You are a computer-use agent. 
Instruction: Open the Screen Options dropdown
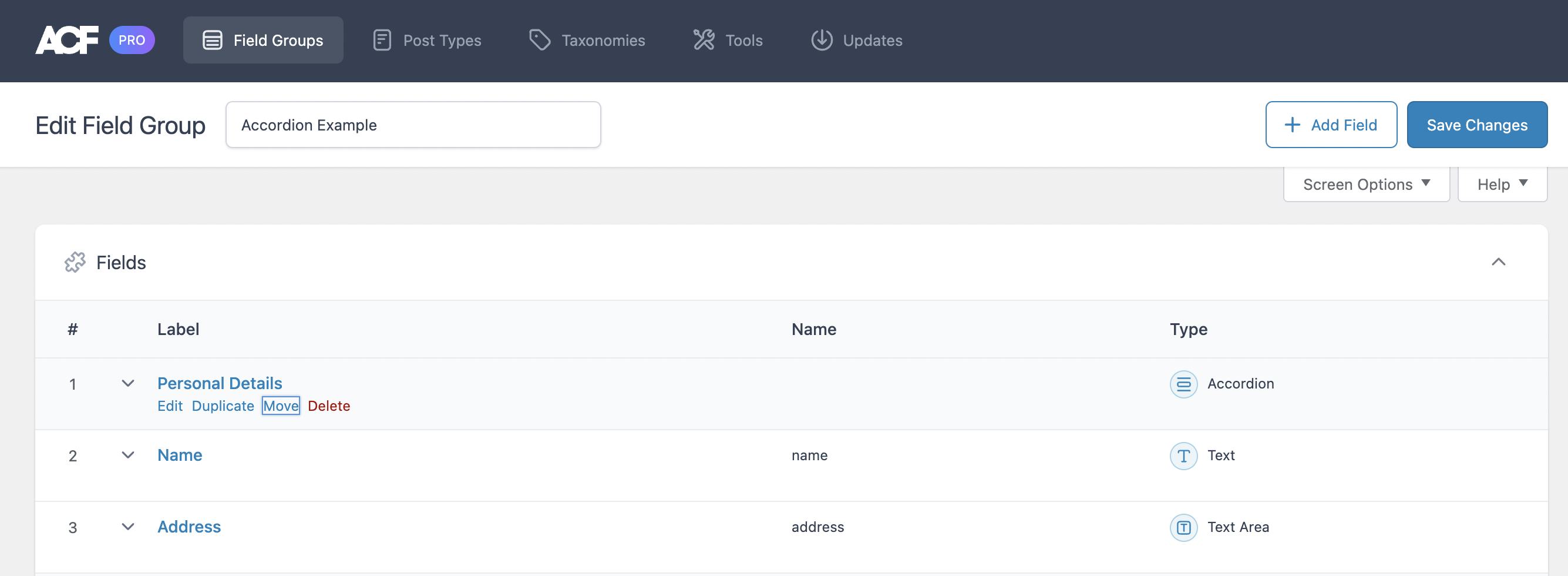pyautogui.click(x=1366, y=184)
